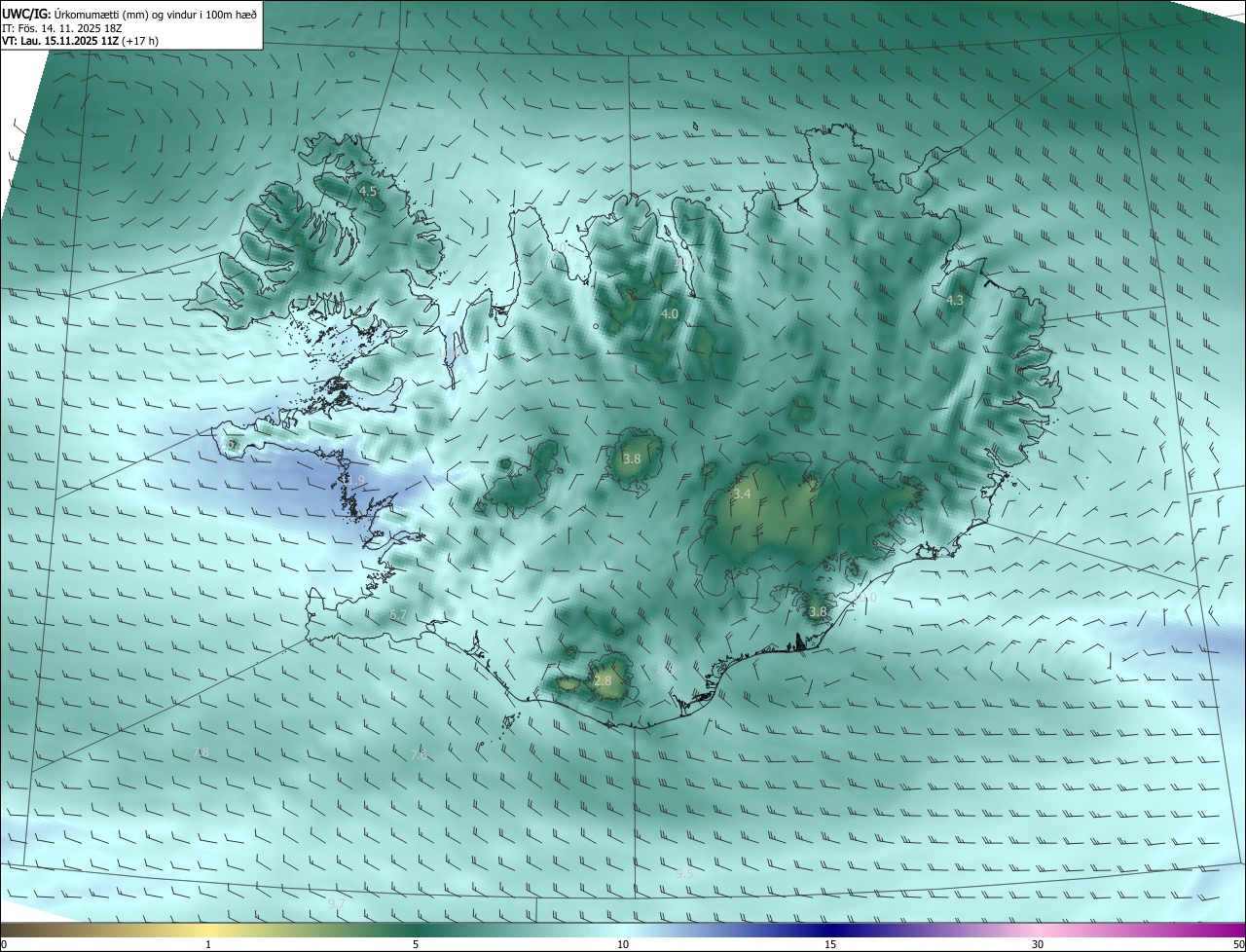
Task: Click the color scale tick label 1
Action: click(208, 944)
